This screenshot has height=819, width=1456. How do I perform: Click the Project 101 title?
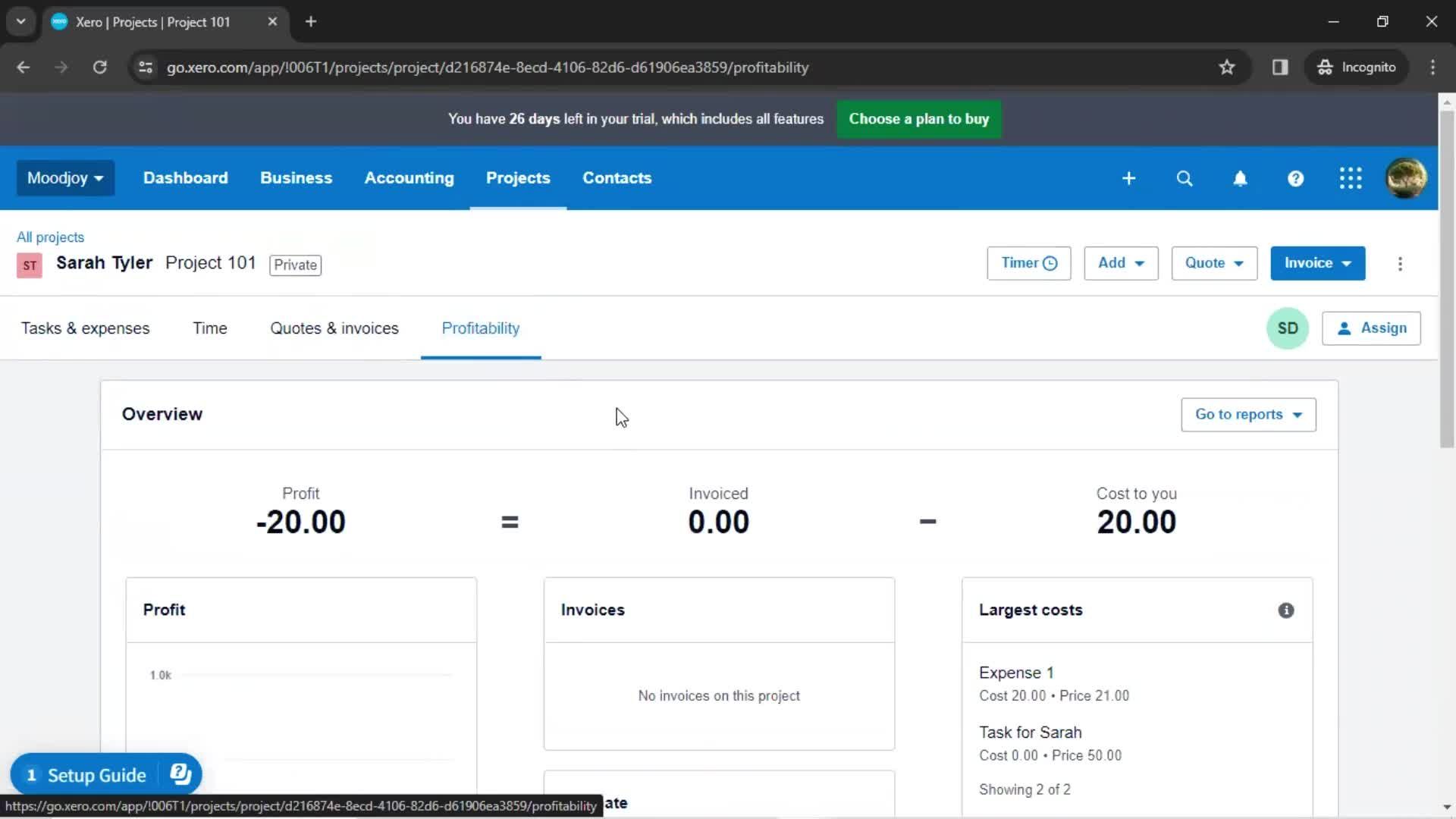211,263
